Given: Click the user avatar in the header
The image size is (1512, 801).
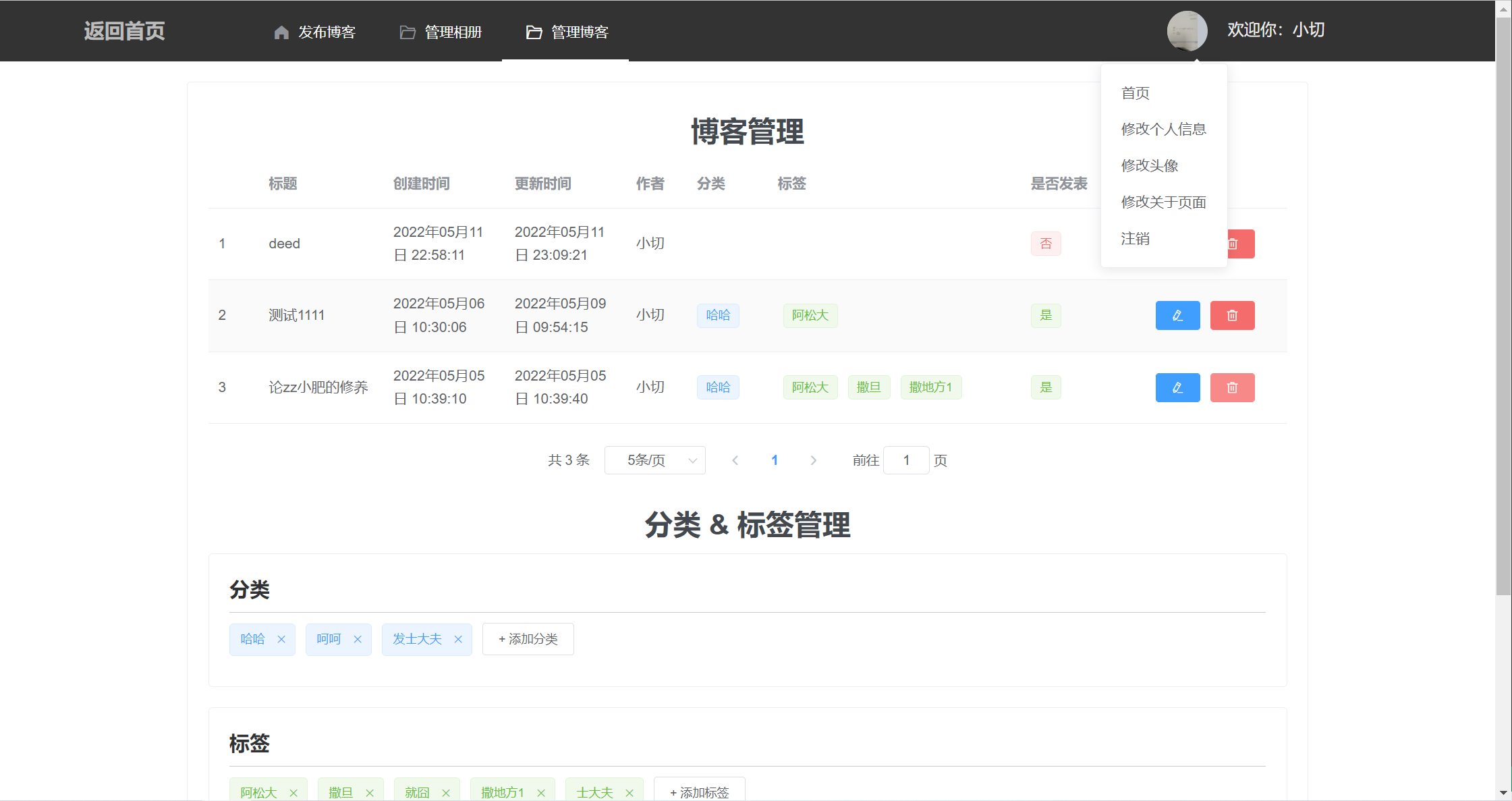Looking at the screenshot, I should click(1187, 30).
